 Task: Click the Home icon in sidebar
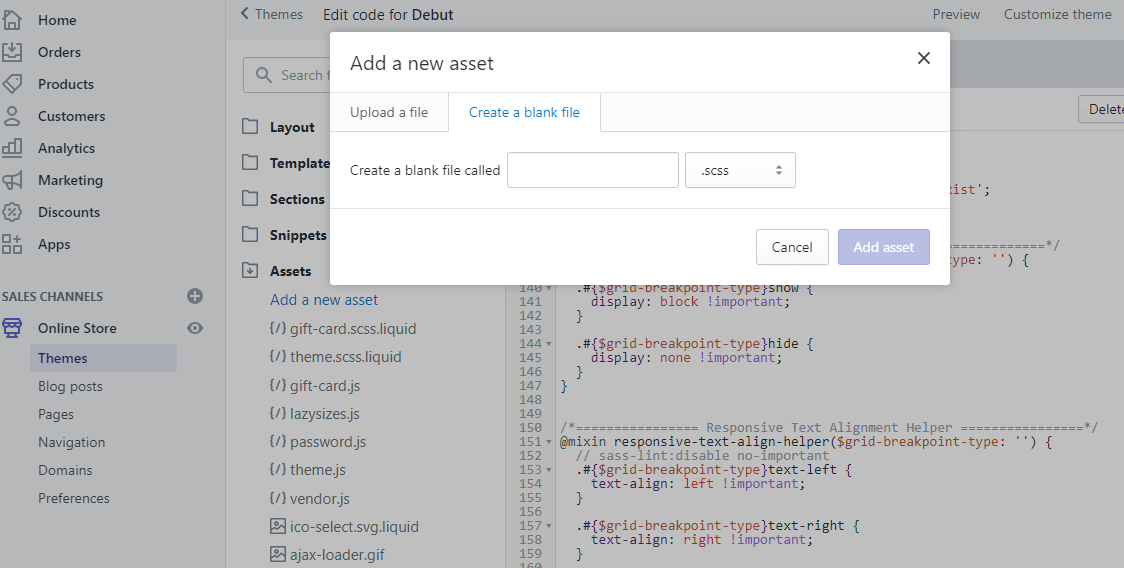11,20
